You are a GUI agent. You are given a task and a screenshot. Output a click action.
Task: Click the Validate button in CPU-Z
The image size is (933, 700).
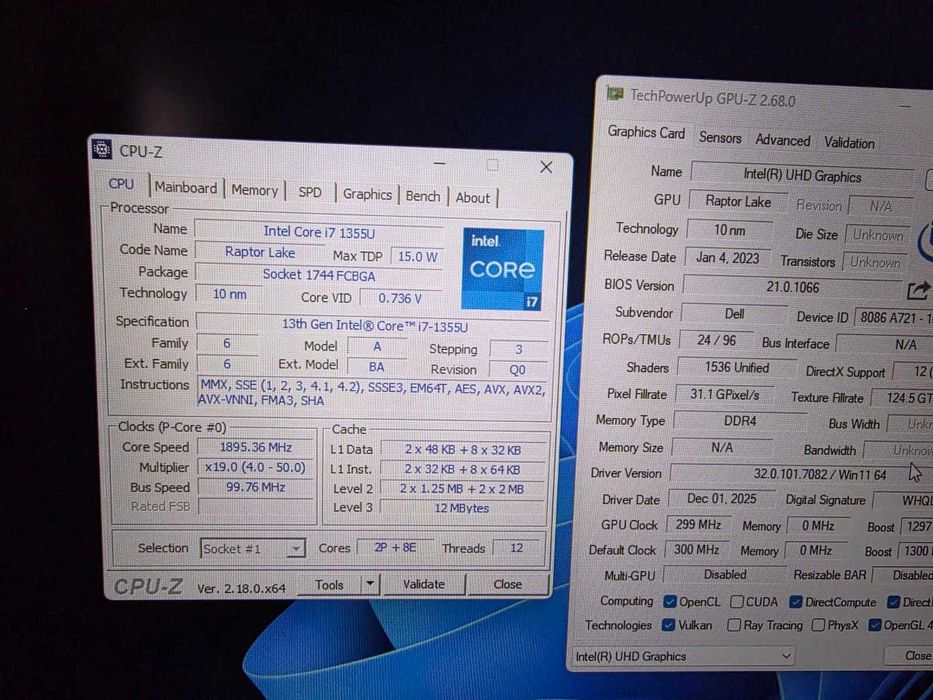tap(424, 585)
